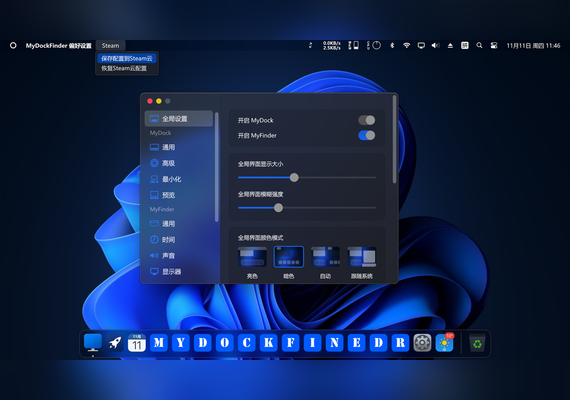The image size is (570, 400).
Task: Click the letter Y icon in the dock
Action: [x=181, y=343]
